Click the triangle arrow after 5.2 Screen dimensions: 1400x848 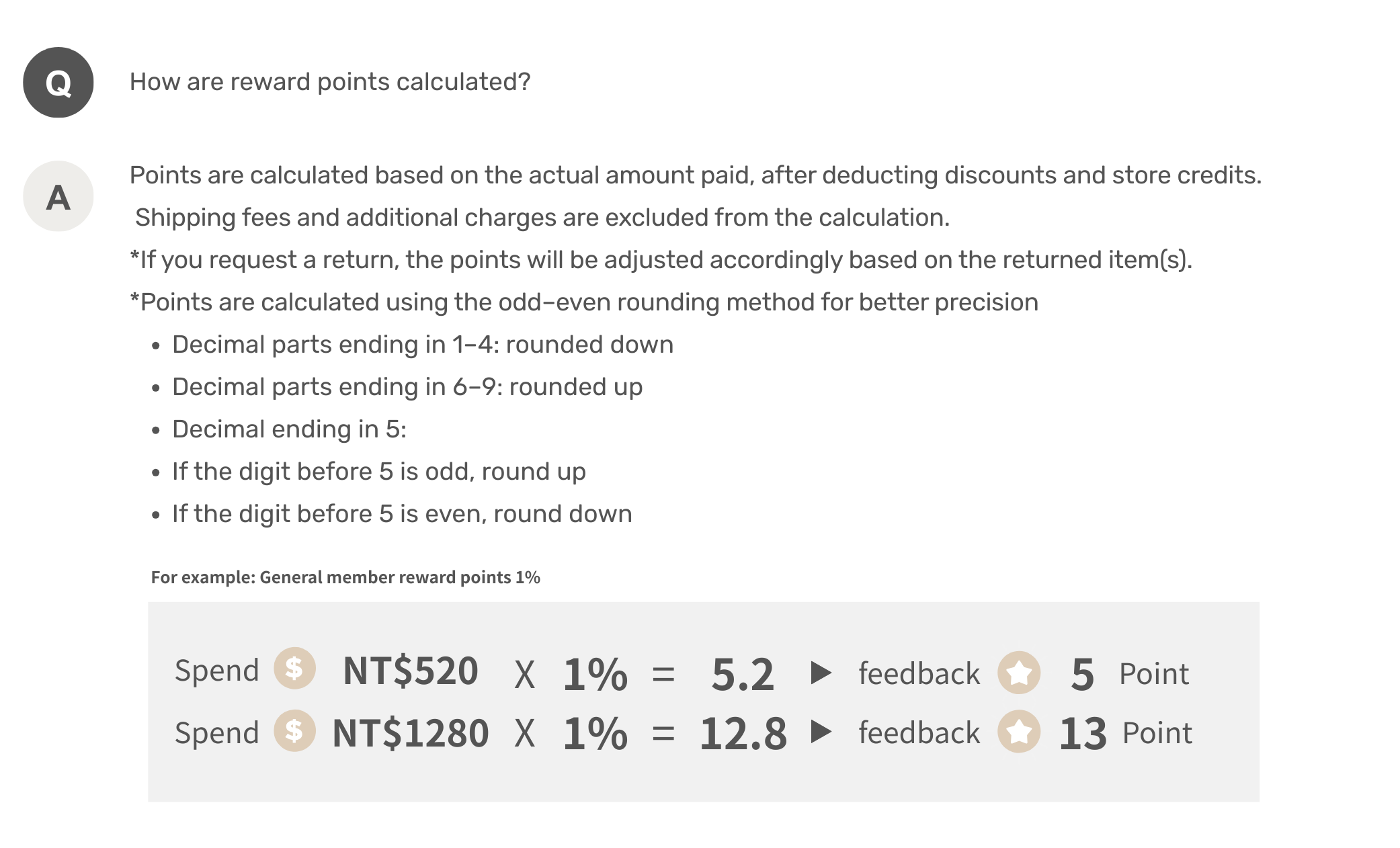pyautogui.click(x=821, y=673)
